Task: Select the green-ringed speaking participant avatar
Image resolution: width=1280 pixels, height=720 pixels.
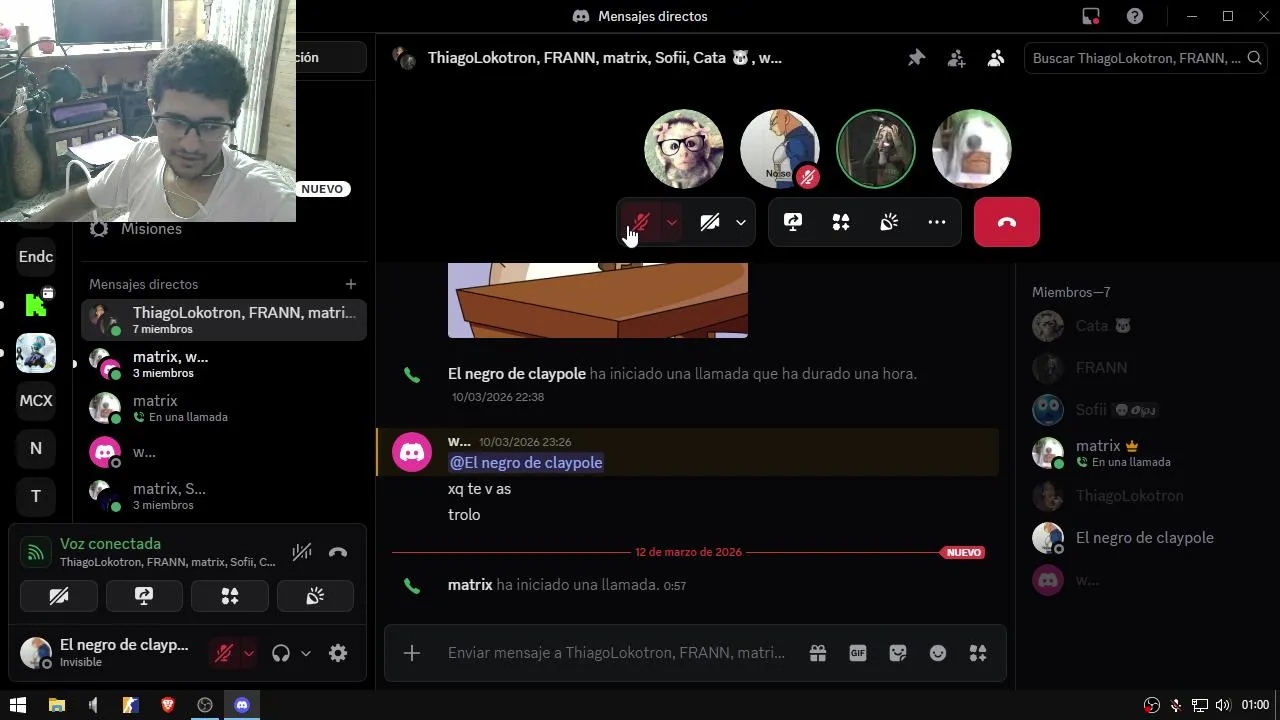Action: click(x=876, y=149)
